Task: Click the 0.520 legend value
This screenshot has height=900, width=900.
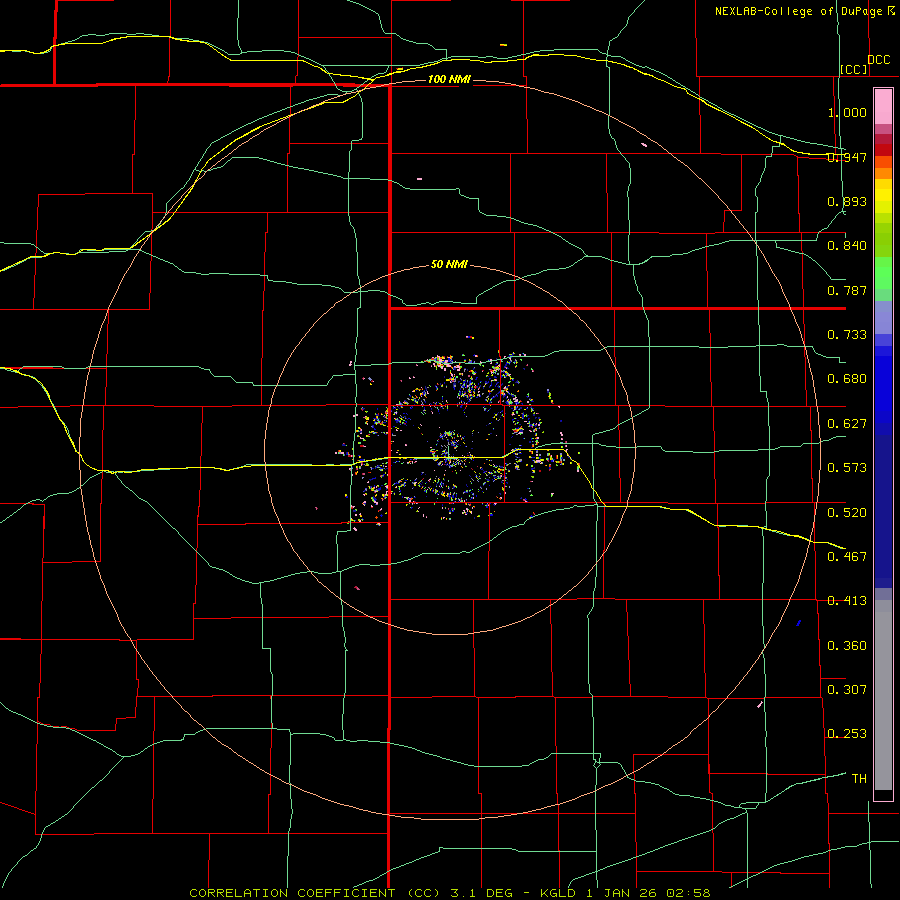Action: click(847, 513)
